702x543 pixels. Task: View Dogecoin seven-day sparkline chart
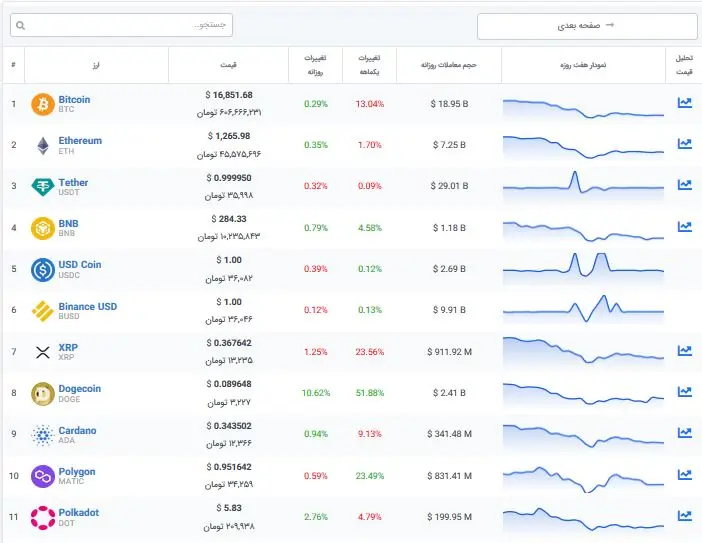(x=582, y=393)
